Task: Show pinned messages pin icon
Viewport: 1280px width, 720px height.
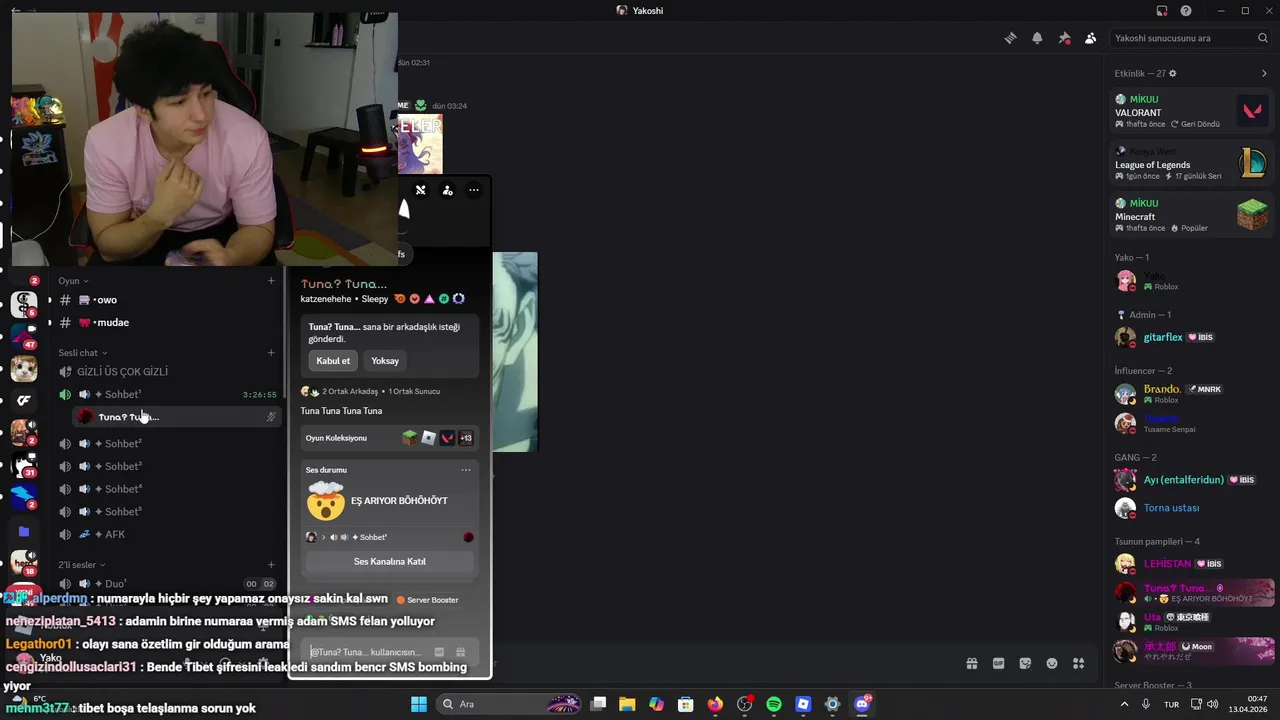Action: (1064, 38)
